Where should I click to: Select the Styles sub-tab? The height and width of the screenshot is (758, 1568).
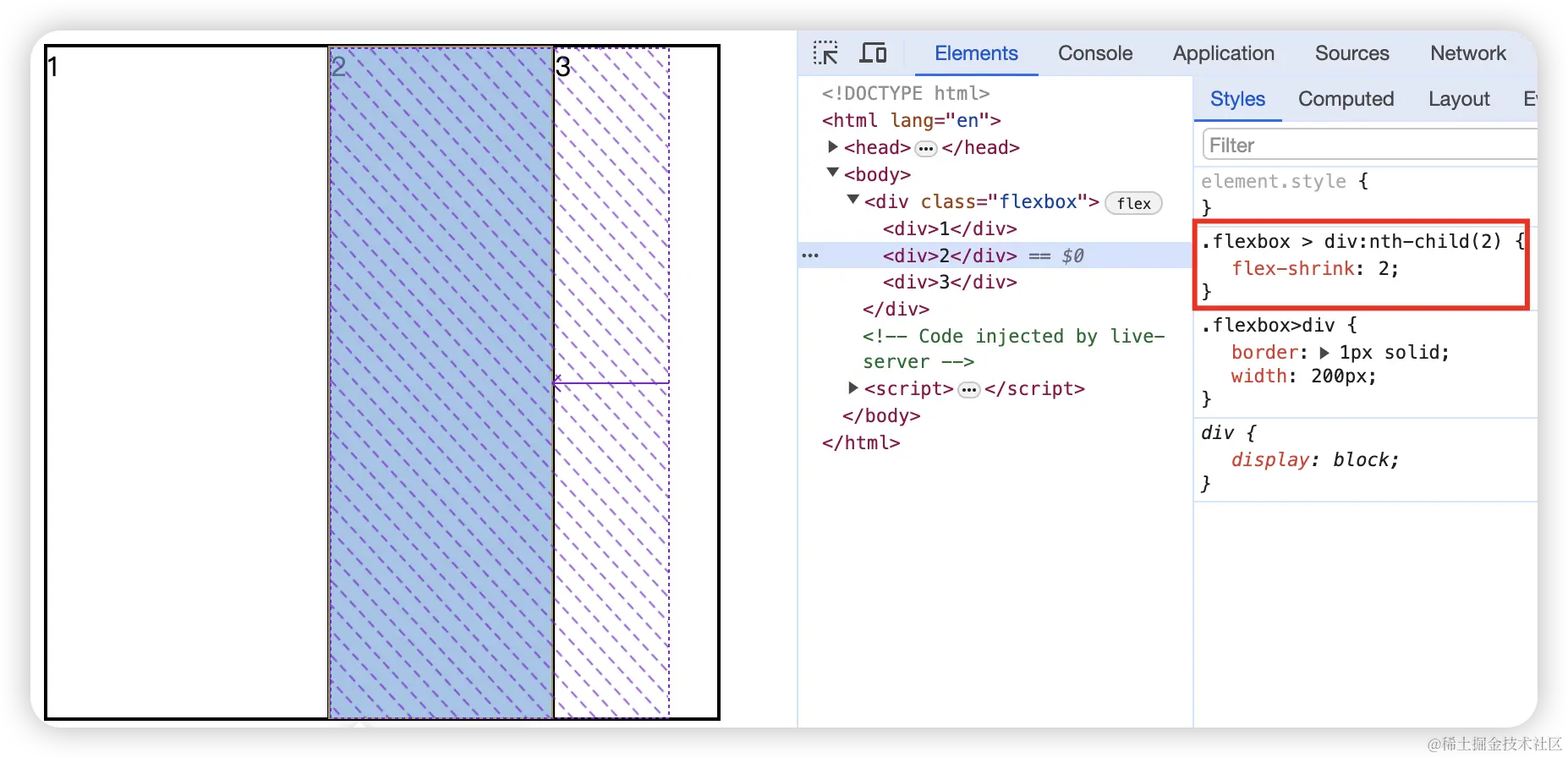pos(1237,99)
